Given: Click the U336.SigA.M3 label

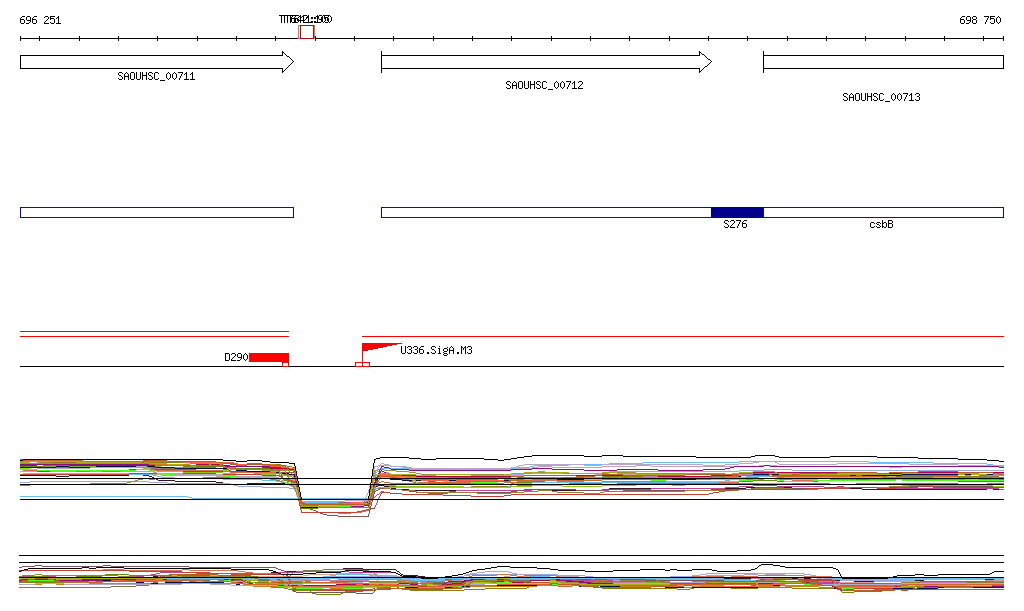Looking at the screenshot, I should tap(436, 351).
